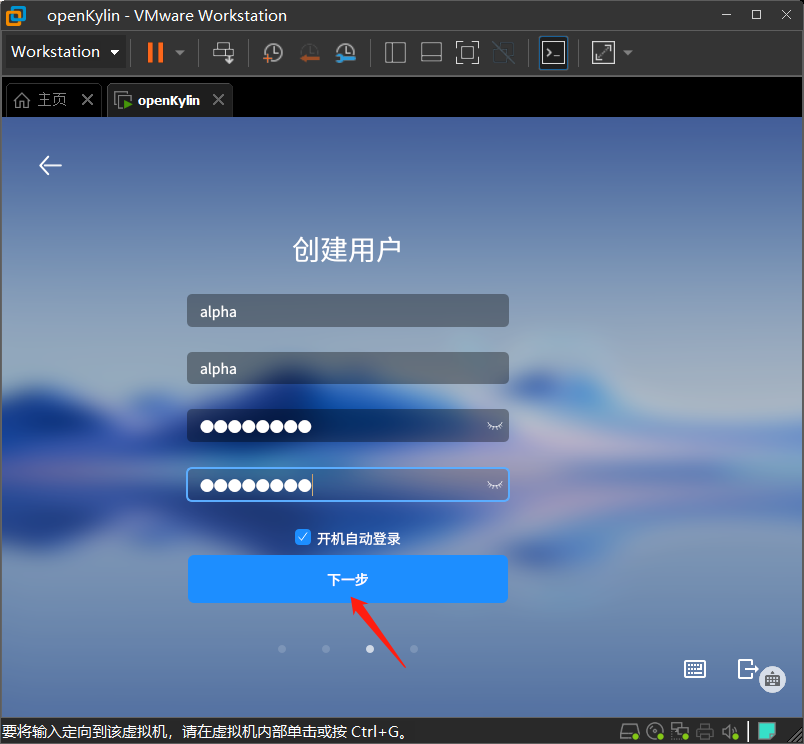
Task: Click the disabled Unity mode icon
Action: (503, 52)
